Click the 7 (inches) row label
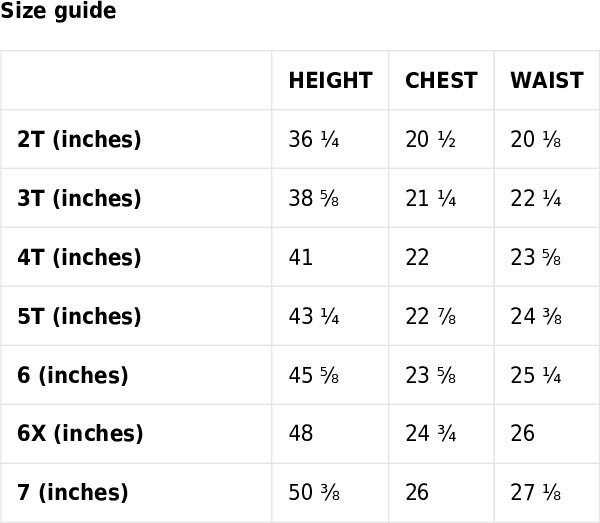This screenshot has width=600, height=523. 73,492
